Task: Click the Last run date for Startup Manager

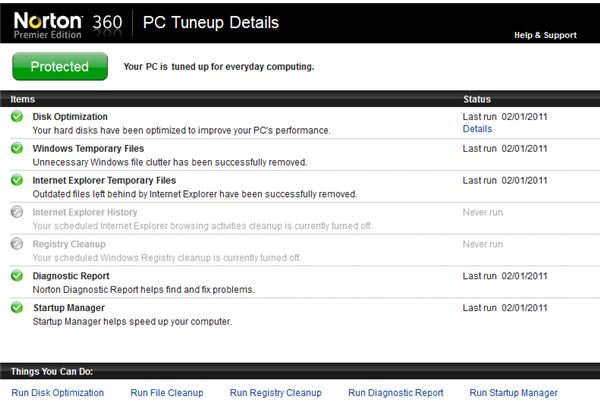Action: (x=505, y=308)
